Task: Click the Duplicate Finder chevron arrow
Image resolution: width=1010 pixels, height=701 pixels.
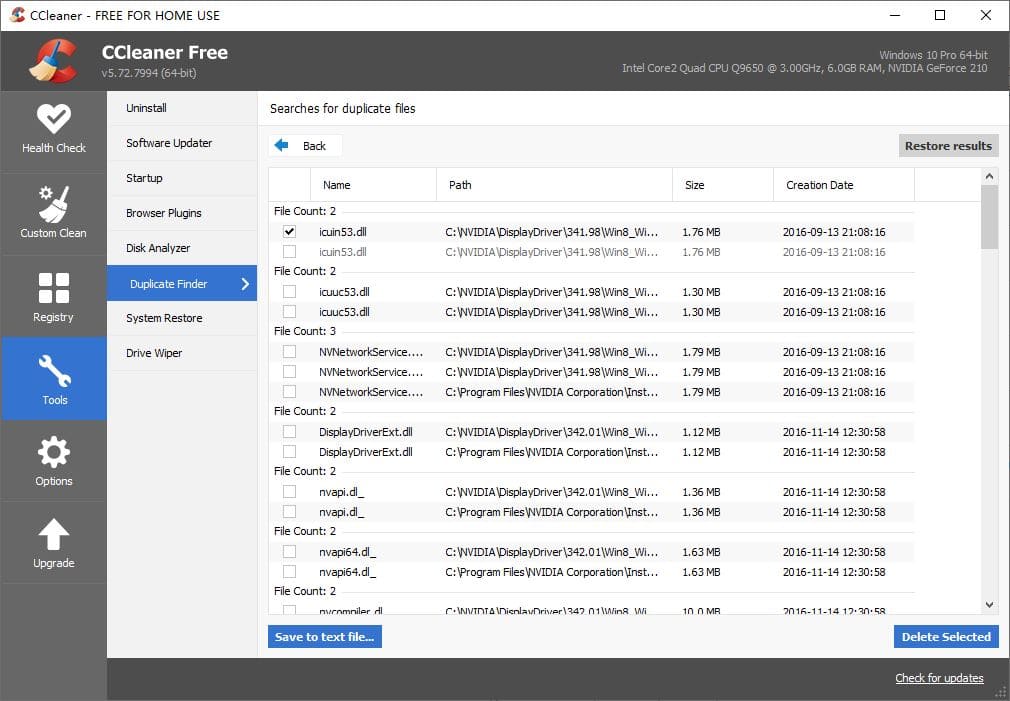Action: 245,283
